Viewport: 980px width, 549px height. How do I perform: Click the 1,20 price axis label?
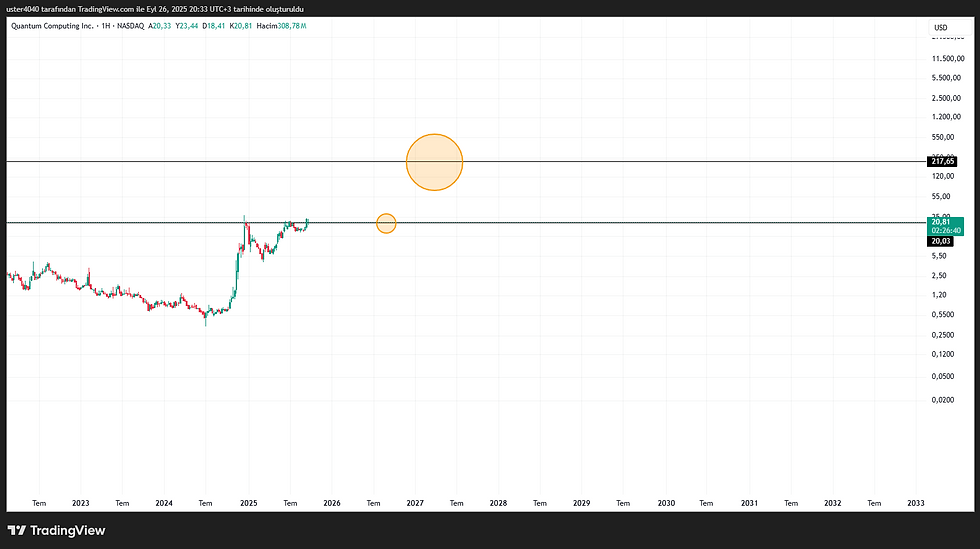[x=939, y=295]
